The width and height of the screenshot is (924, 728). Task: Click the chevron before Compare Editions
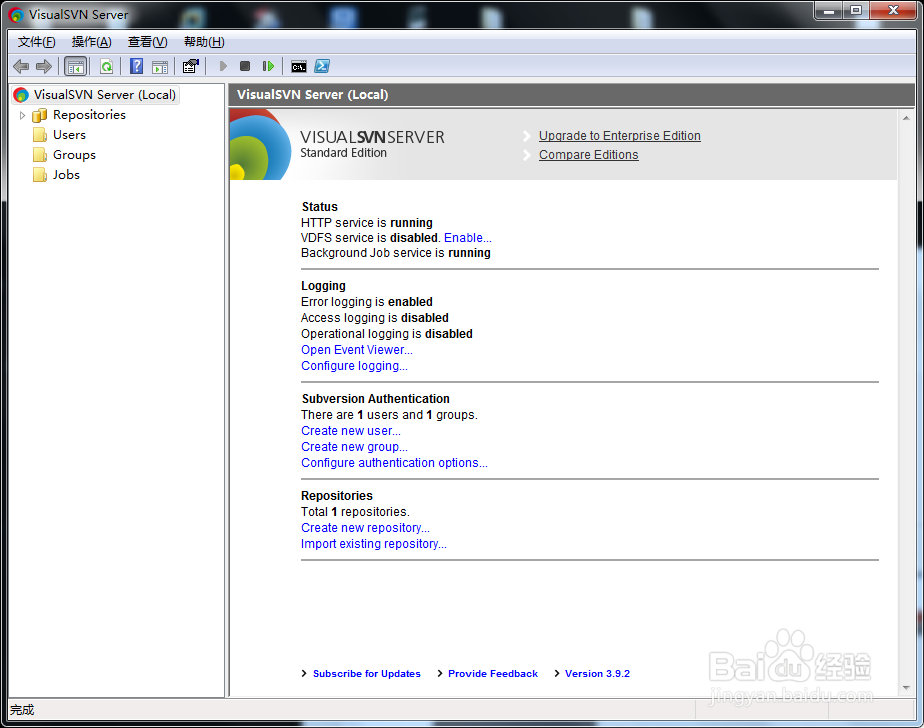(527, 155)
